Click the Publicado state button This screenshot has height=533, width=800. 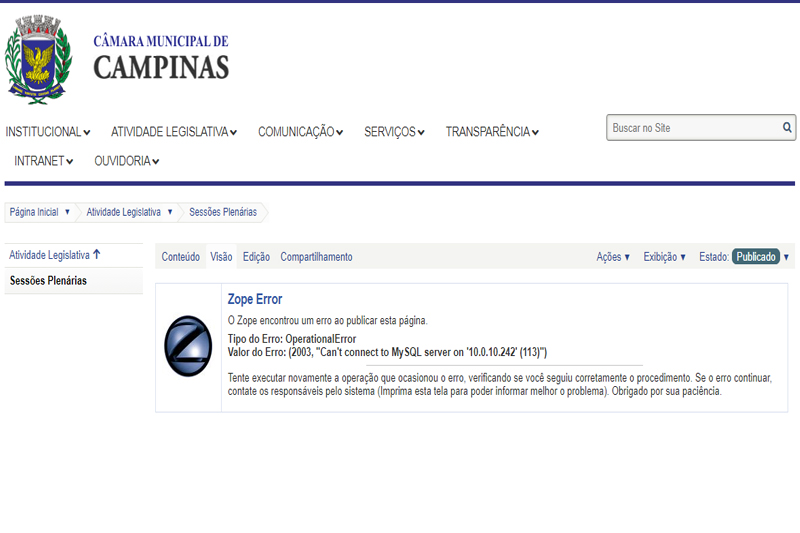[756, 257]
